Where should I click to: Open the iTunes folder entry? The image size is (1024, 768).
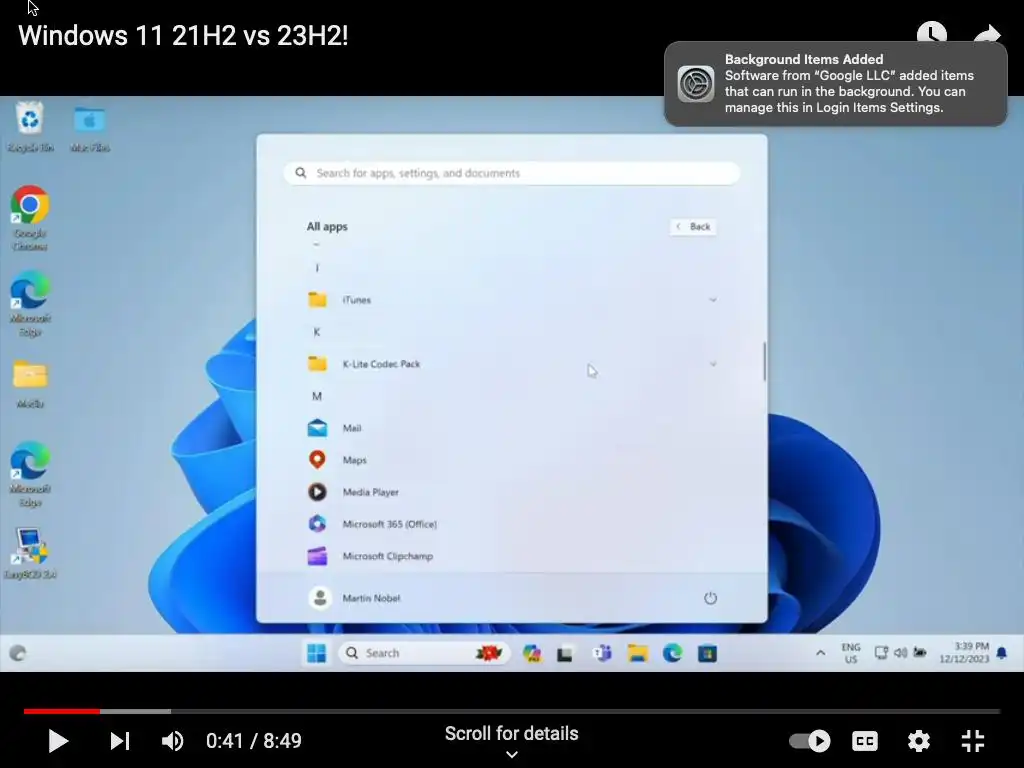512,300
